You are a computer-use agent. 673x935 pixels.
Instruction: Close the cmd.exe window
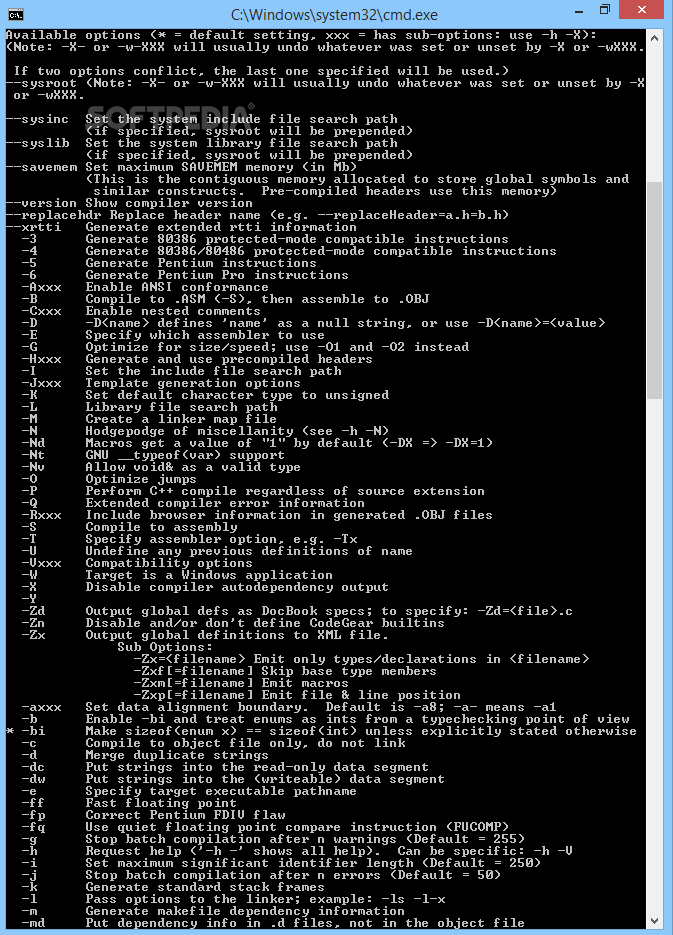click(x=642, y=10)
